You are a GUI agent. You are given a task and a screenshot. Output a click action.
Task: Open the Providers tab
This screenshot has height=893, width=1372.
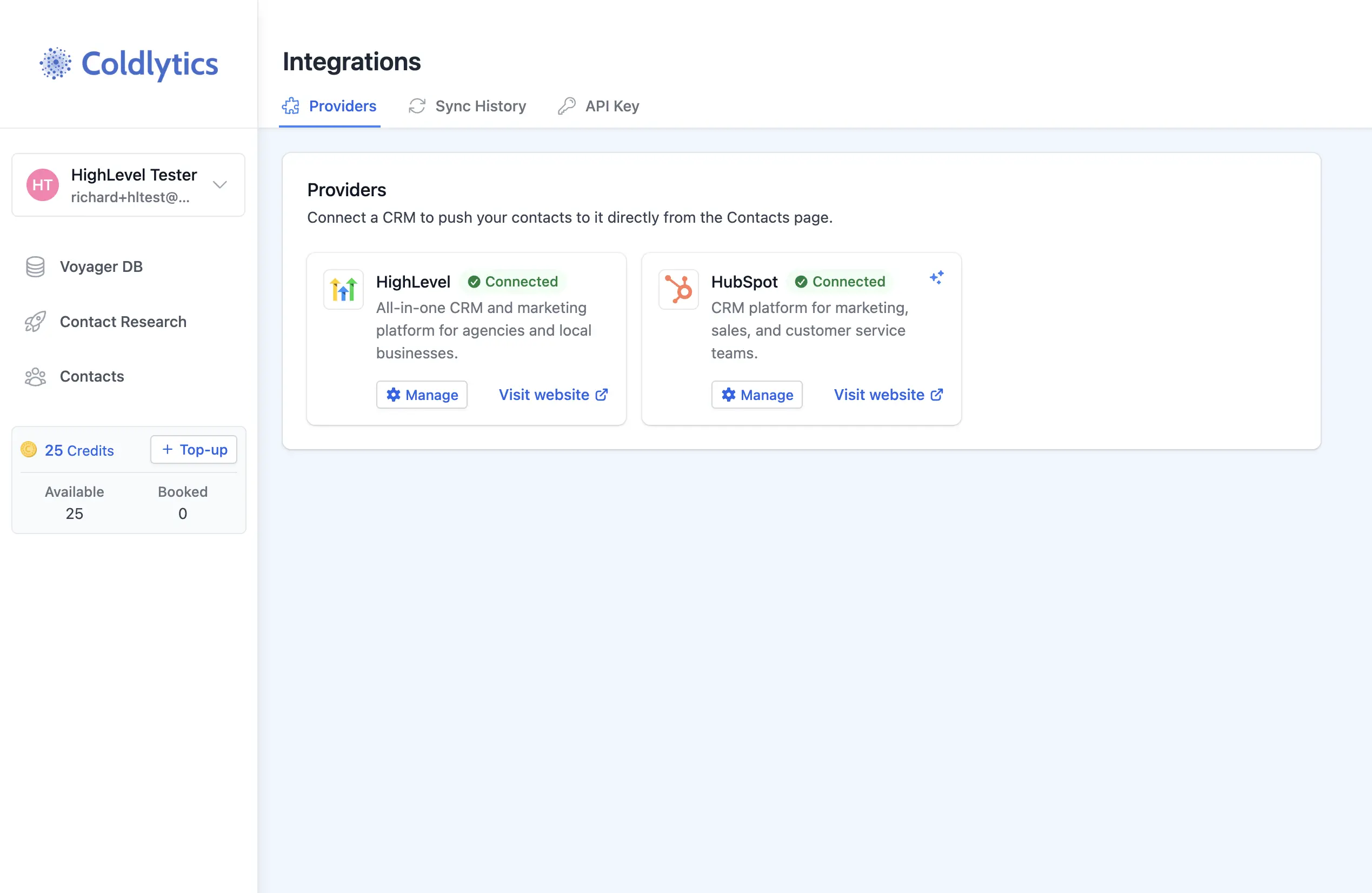[329, 106]
